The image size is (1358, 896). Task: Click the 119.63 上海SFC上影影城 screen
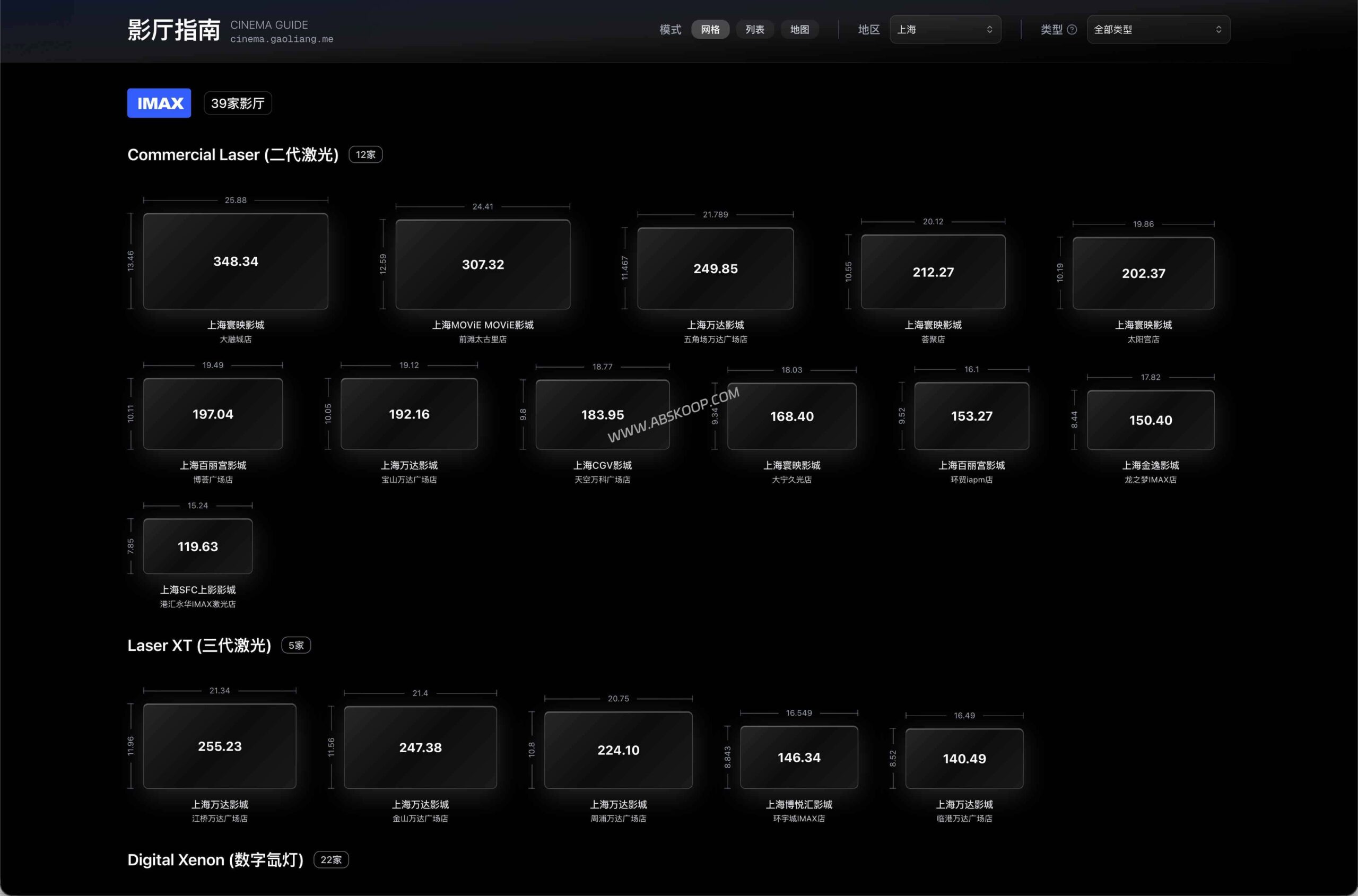pos(198,546)
